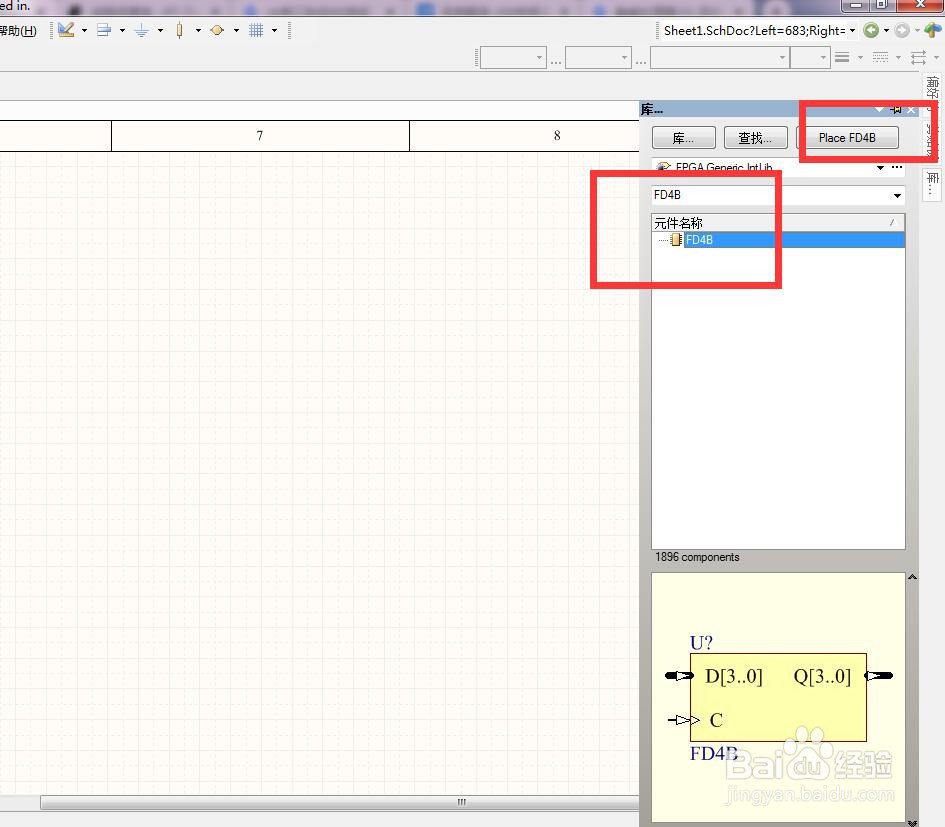Open the navigation address history dropdown
The height and width of the screenshot is (827, 945).
tap(852, 30)
